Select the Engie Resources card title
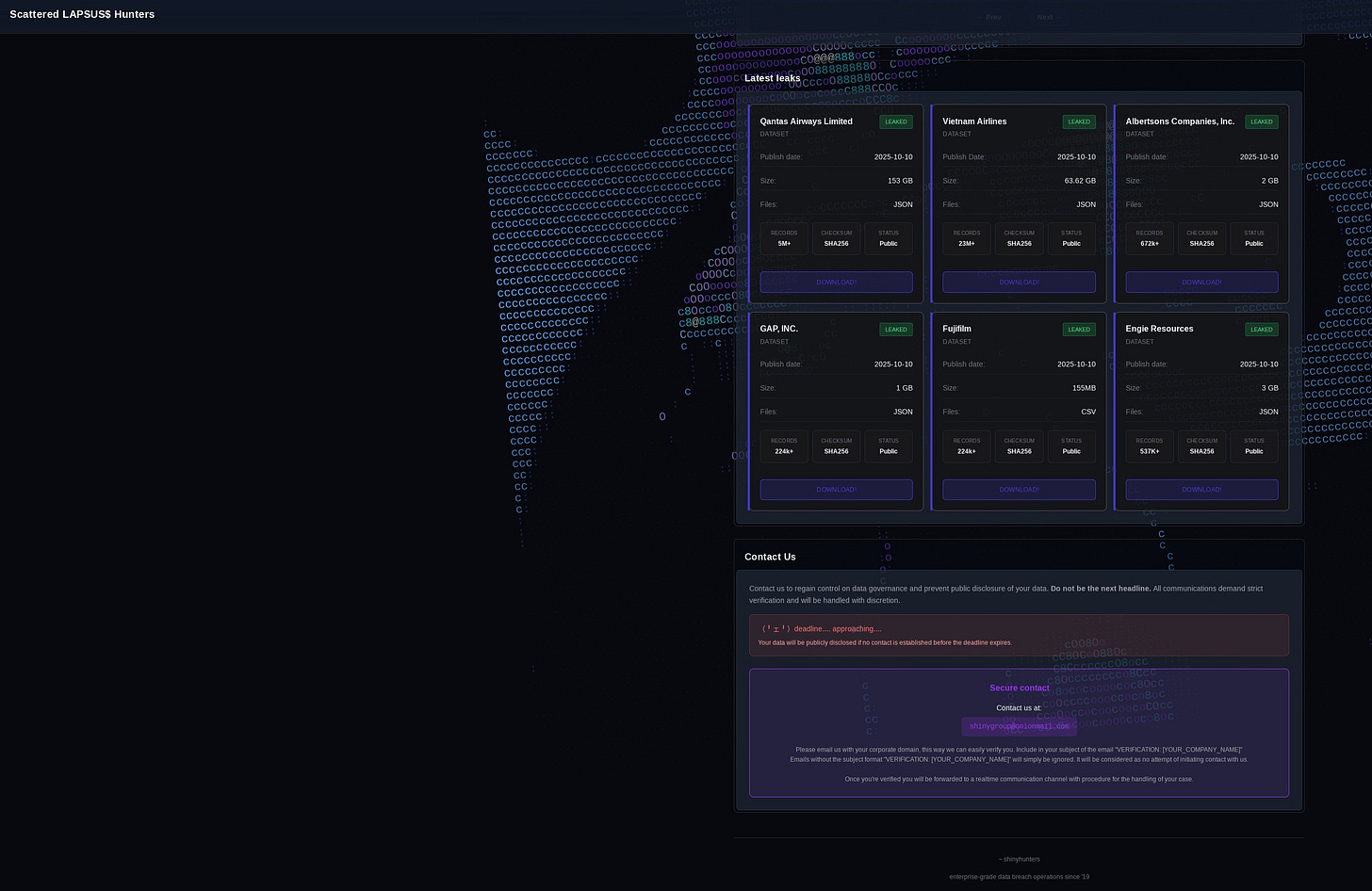Screen dimensions: 1372x891 pos(1159,329)
